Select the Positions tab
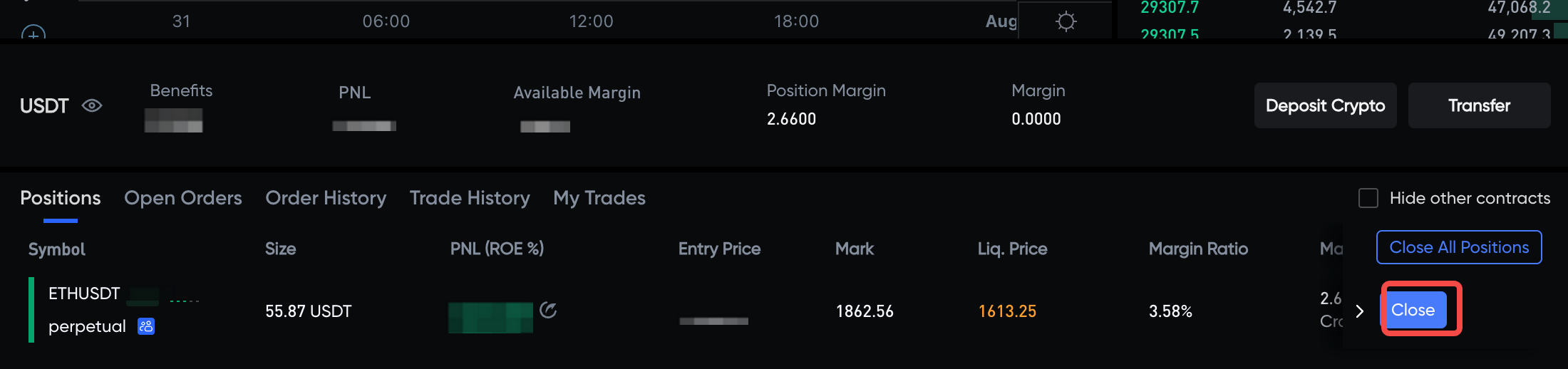This screenshot has width=1568, height=369. tap(61, 198)
